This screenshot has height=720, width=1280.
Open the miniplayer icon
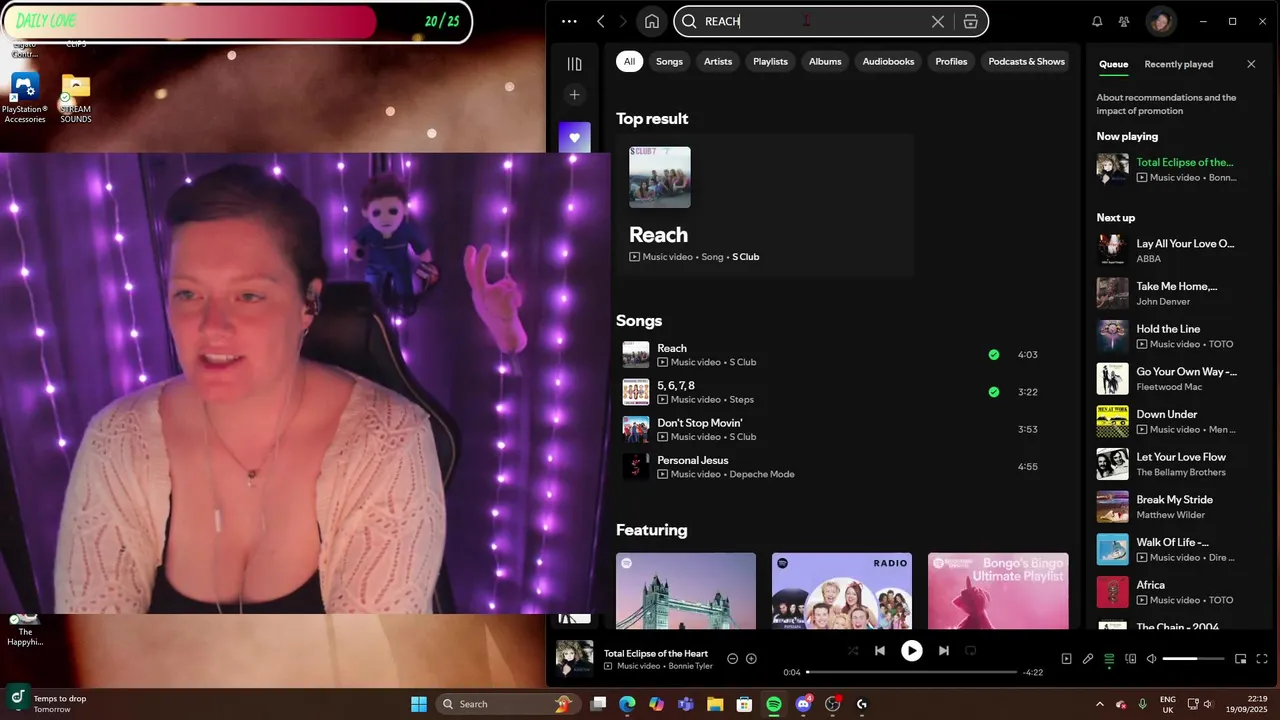click(1241, 659)
